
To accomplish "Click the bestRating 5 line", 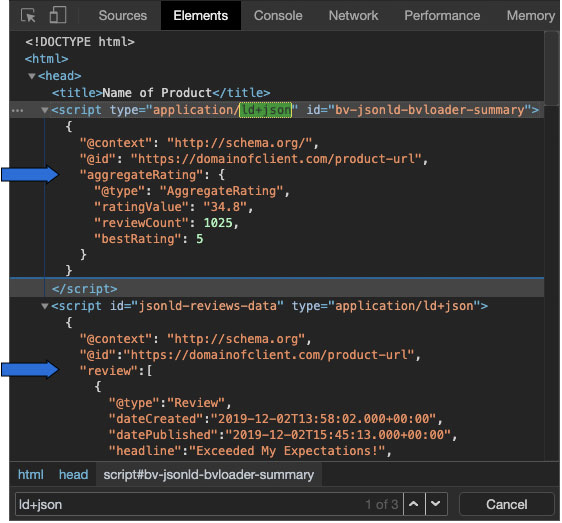I will point(149,239).
